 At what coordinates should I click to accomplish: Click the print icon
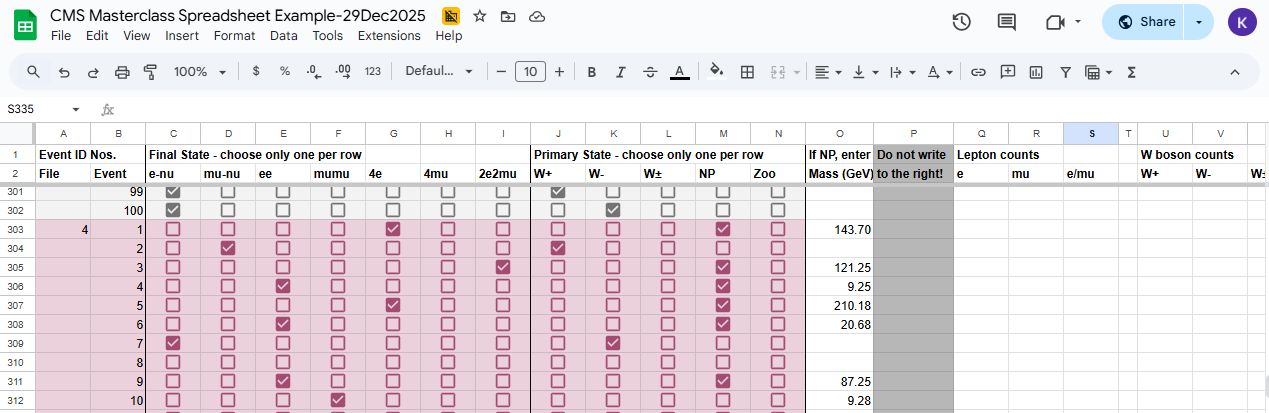coord(122,72)
